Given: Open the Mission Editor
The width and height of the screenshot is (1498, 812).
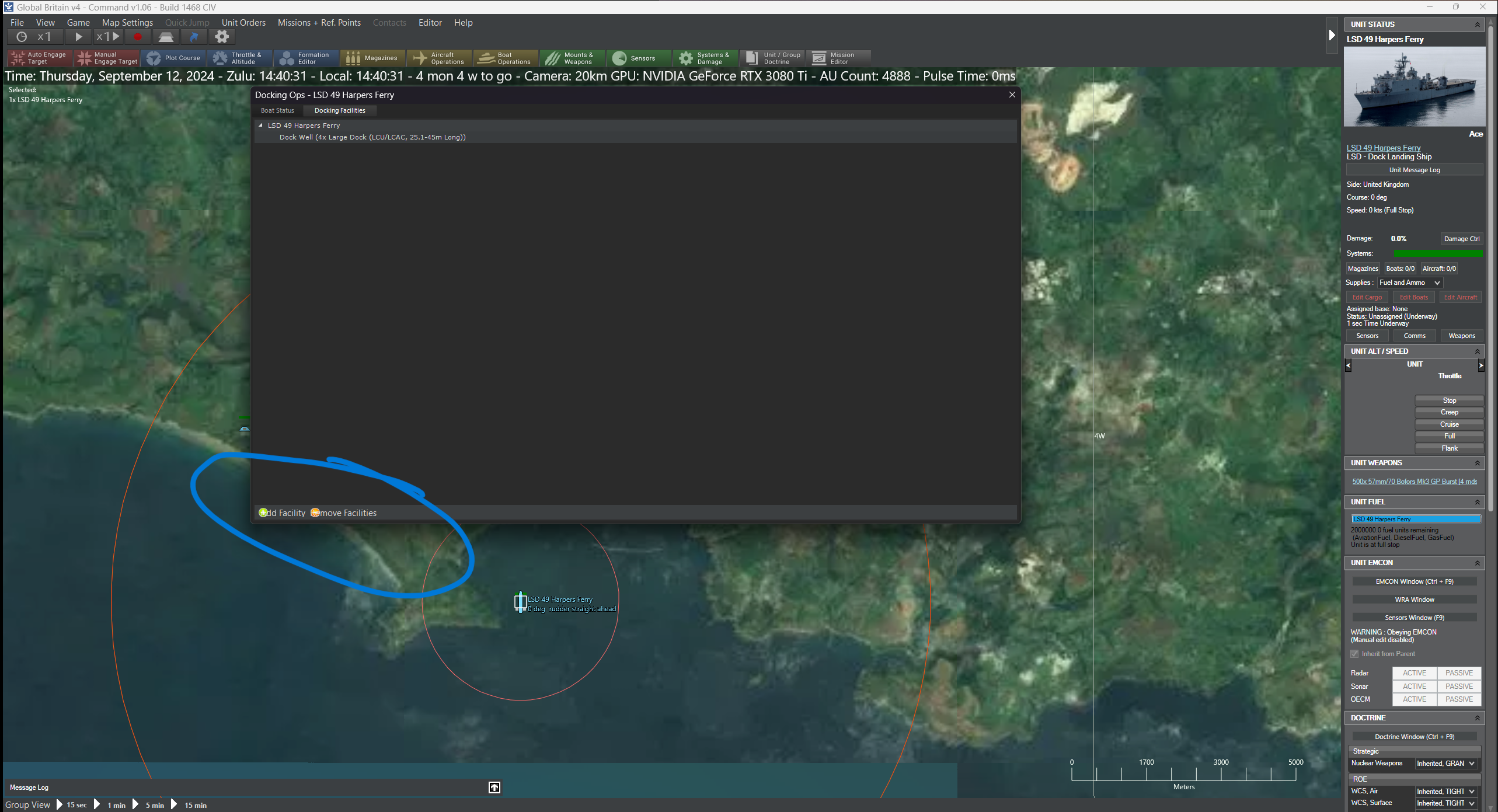Looking at the screenshot, I should tap(839, 58).
